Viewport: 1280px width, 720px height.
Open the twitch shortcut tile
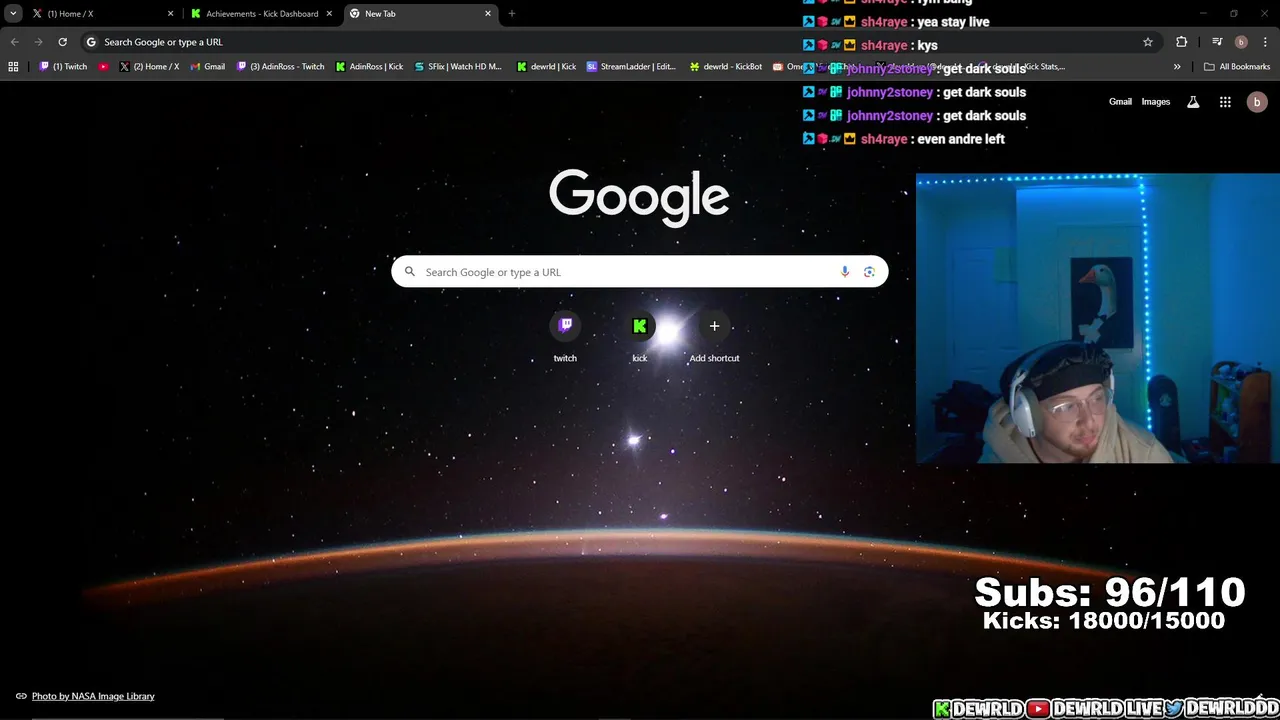click(565, 338)
